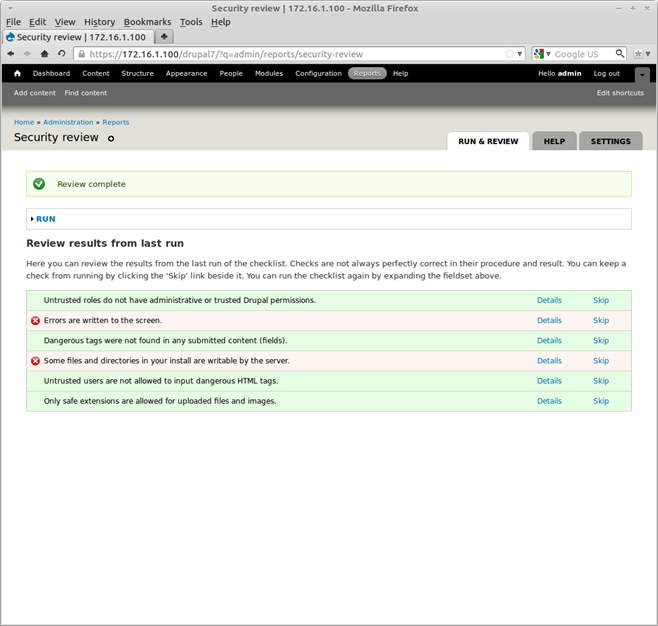The image size is (658, 626).
Task: Click the Configuration admin menu item
Action: (x=318, y=73)
